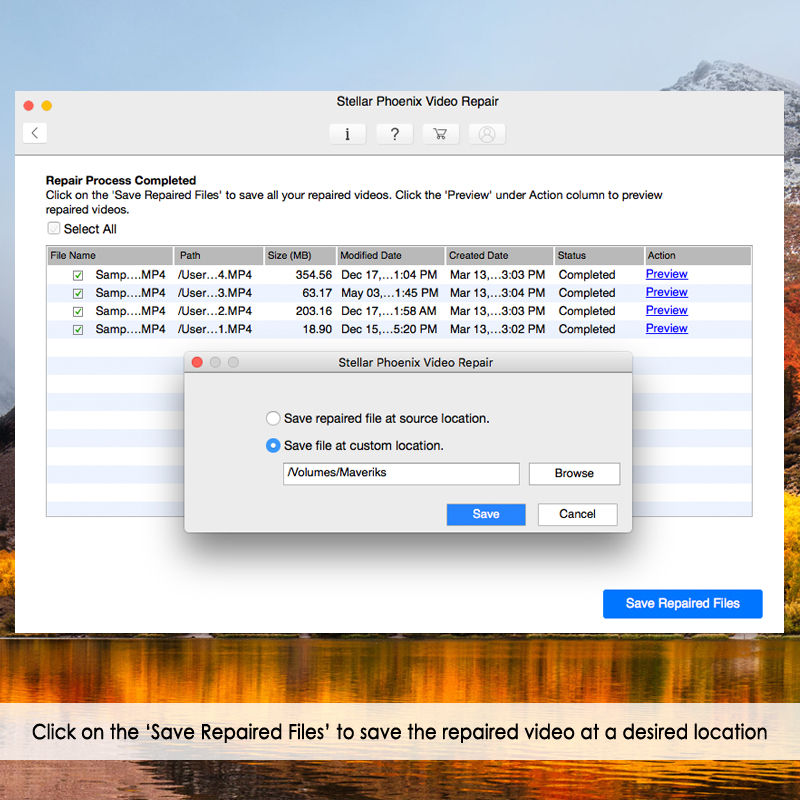Click modified date 'Dec 15,…5:20 PM'

(389, 329)
